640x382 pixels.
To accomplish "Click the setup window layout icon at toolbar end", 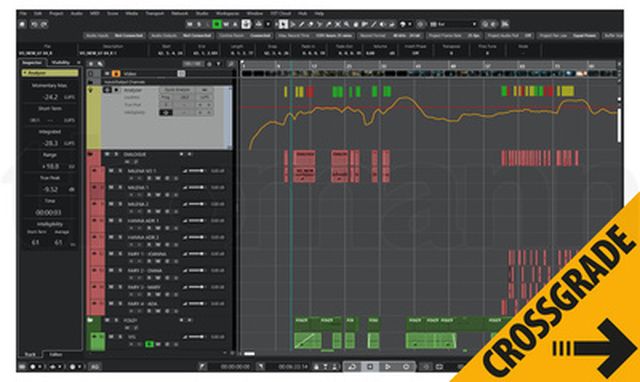I will coord(505,24).
